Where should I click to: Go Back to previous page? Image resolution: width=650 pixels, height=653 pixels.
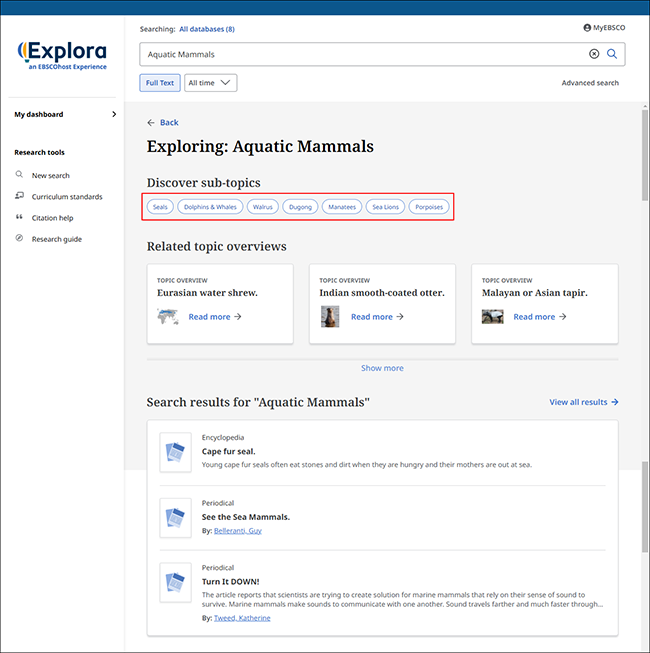point(169,122)
